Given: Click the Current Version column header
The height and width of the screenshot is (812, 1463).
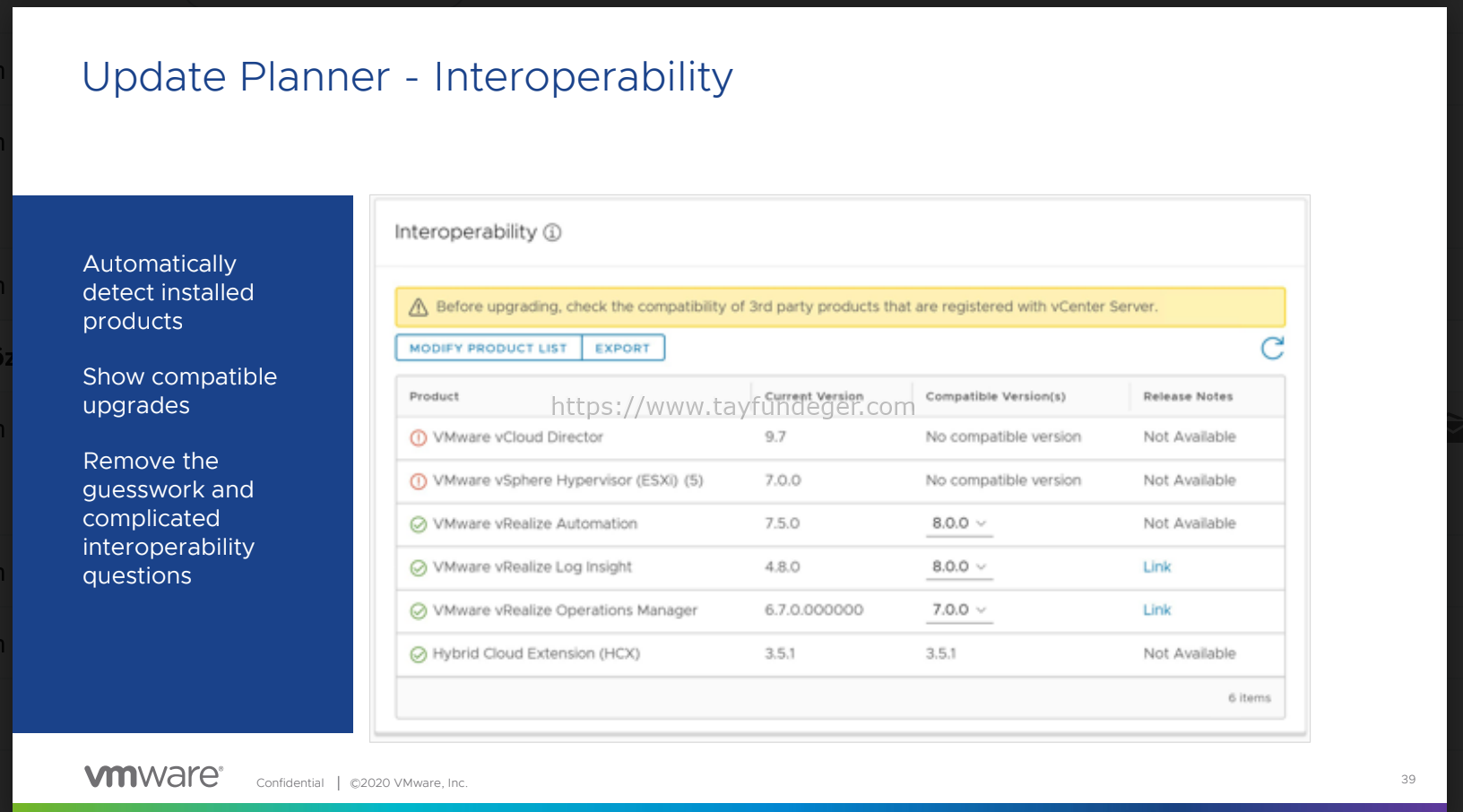Looking at the screenshot, I should (814, 396).
